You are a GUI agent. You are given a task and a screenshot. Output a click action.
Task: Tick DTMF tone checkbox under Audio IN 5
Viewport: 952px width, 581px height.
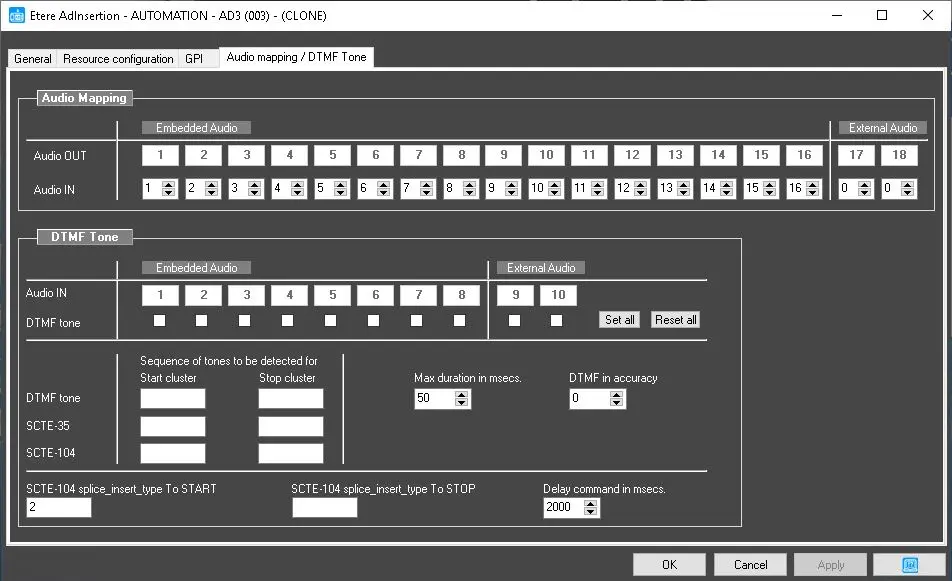click(x=331, y=321)
